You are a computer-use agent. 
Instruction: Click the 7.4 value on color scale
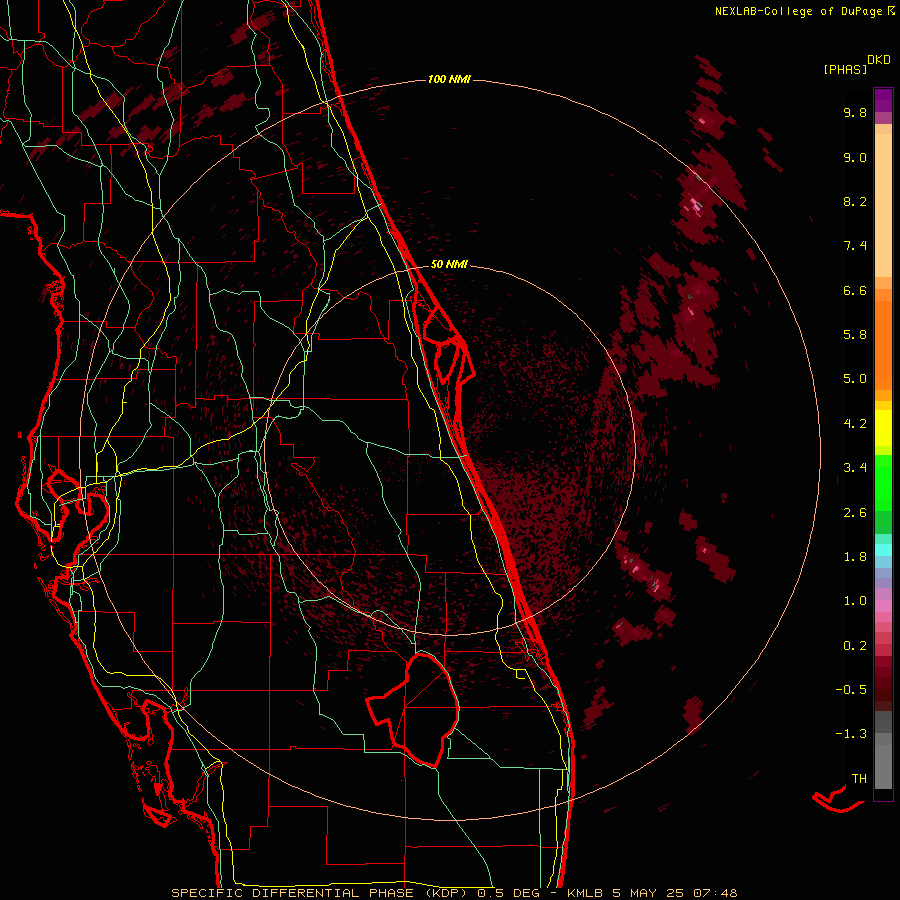point(855,246)
